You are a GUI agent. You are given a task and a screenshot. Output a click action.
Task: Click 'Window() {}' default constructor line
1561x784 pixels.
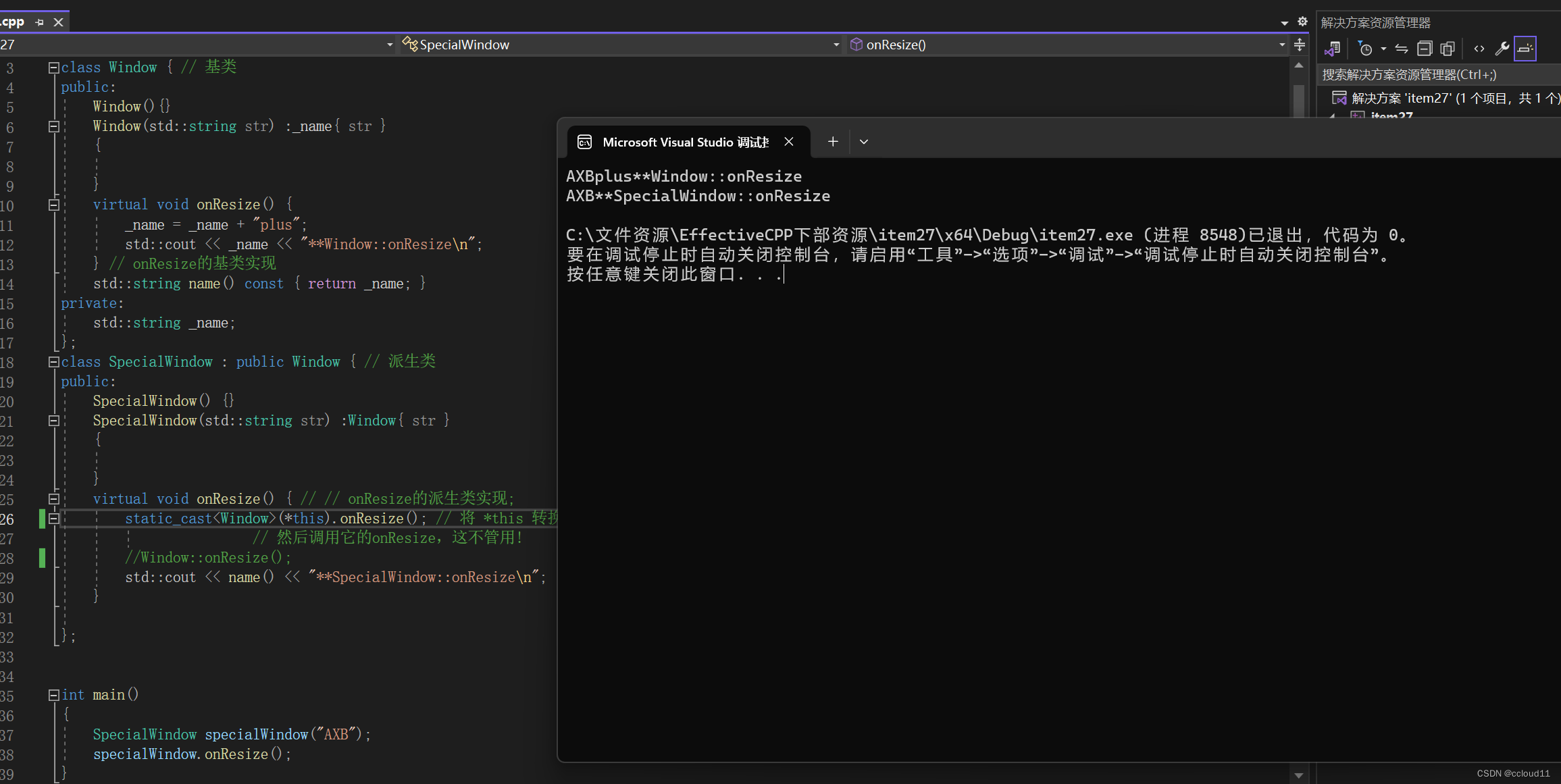pyautogui.click(x=132, y=107)
